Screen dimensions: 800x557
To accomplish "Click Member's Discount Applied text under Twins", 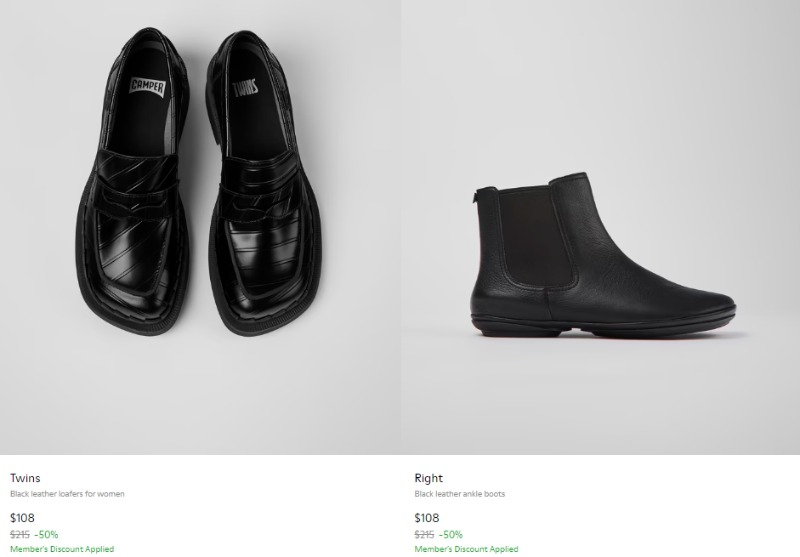I will (62, 549).
